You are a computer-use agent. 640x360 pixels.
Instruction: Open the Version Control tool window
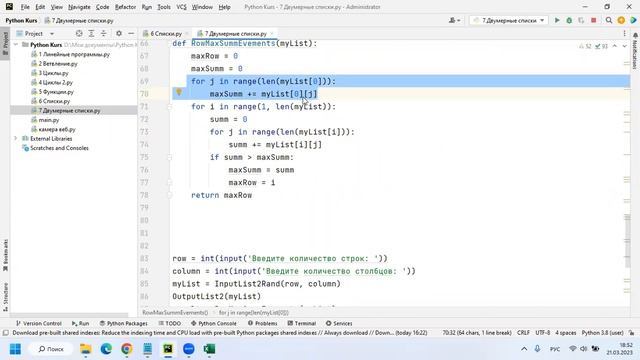click(39, 323)
